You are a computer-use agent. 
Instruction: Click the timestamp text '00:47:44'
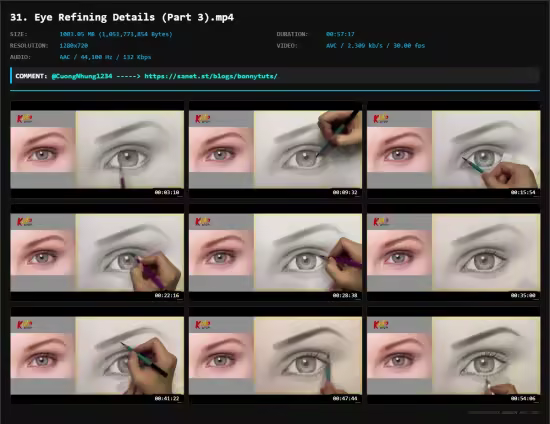click(x=345, y=398)
